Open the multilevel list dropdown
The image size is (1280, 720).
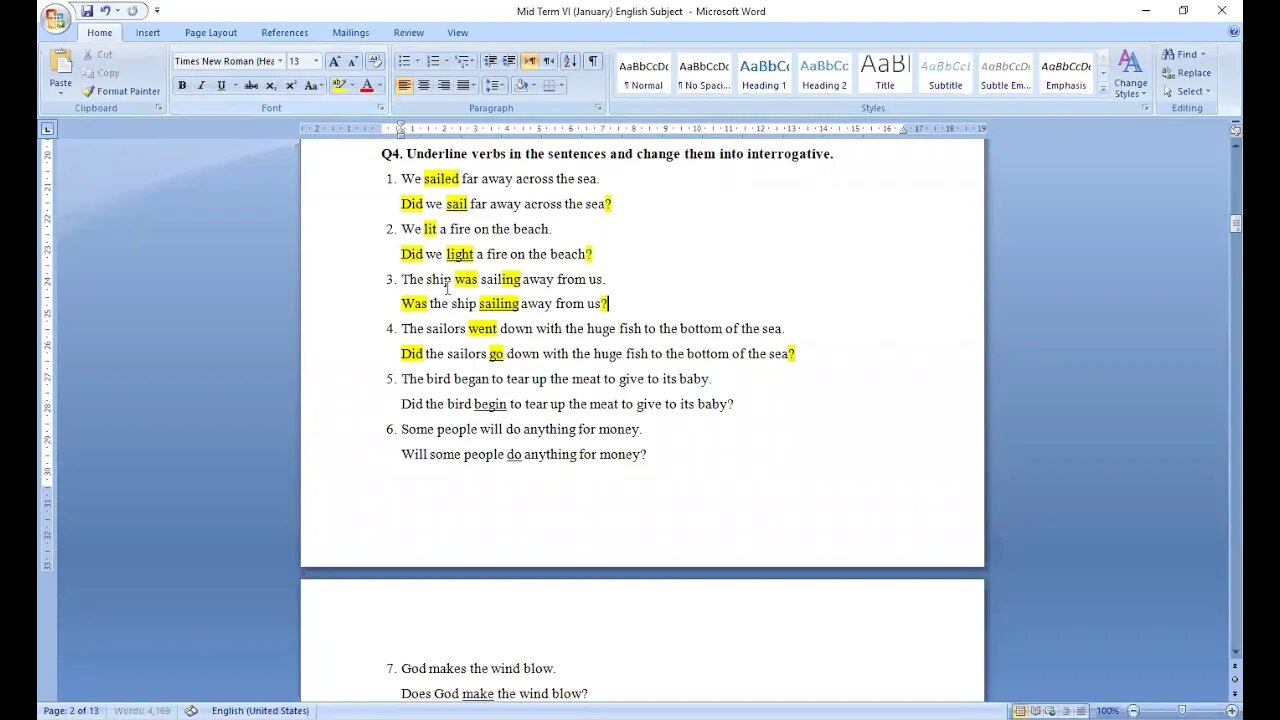(x=475, y=61)
